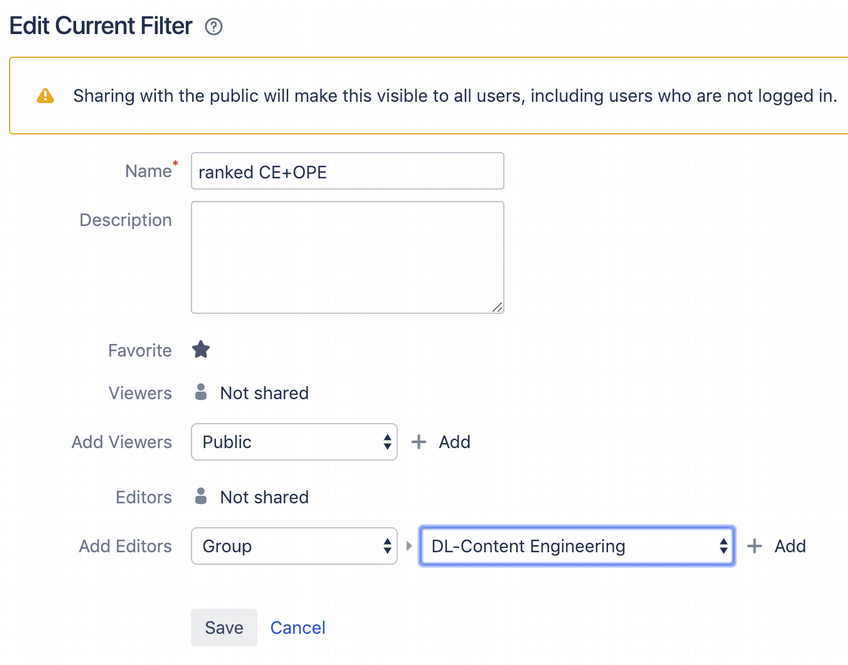This screenshot has width=848, height=665.
Task: Click the plus icon beside the Public dropdown
Action: point(419,442)
